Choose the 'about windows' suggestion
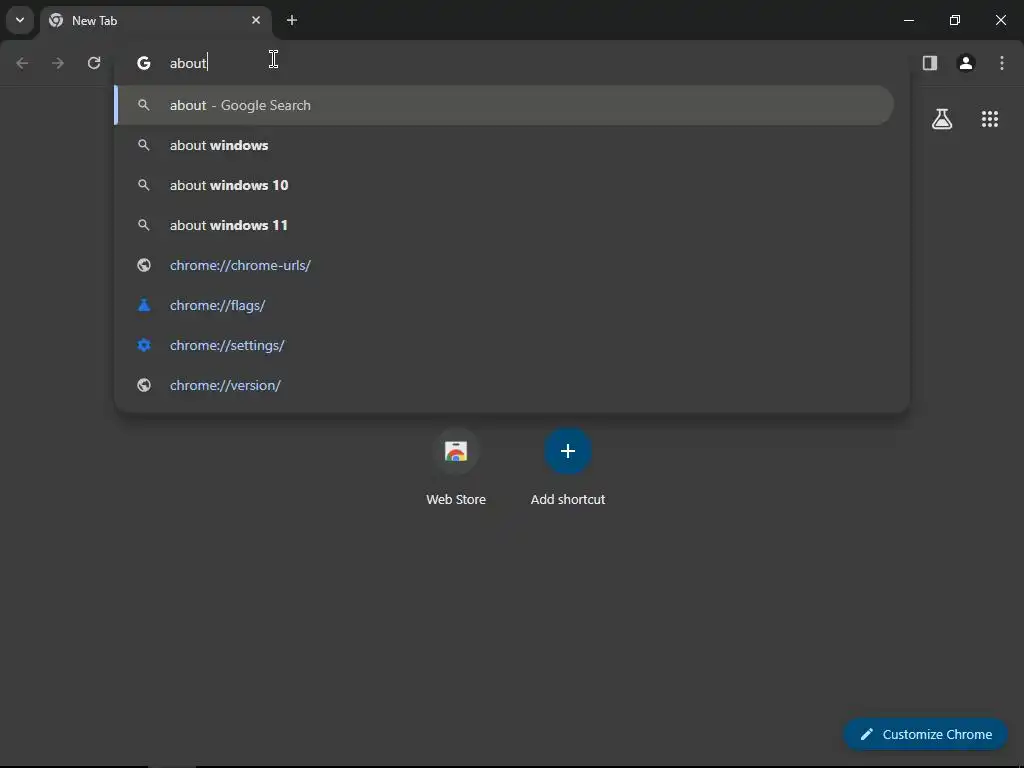Screen dimensions: 1024x768 [504, 145]
